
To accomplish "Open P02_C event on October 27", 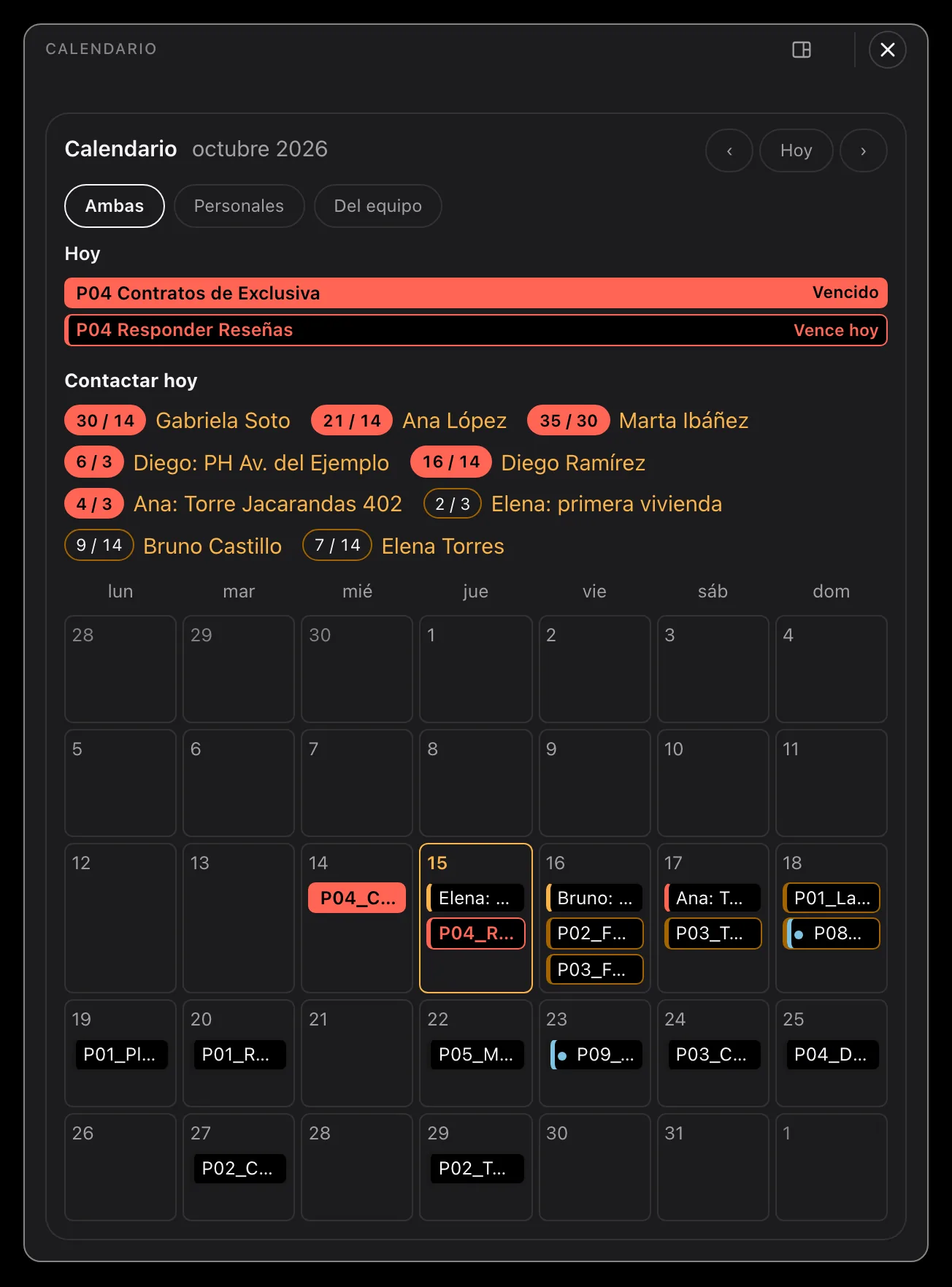I will coord(239,1169).
